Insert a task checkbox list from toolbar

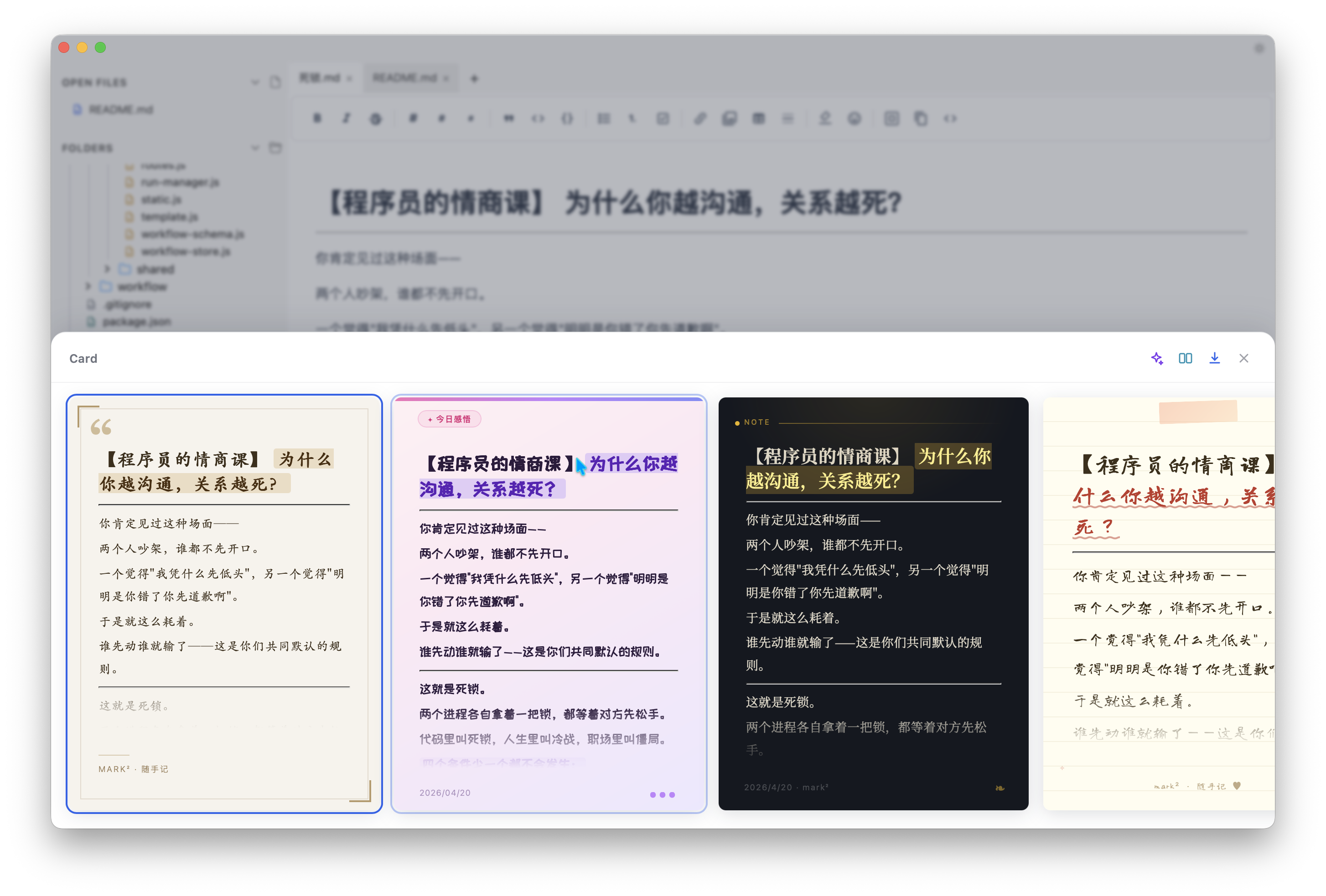(663, 118)
